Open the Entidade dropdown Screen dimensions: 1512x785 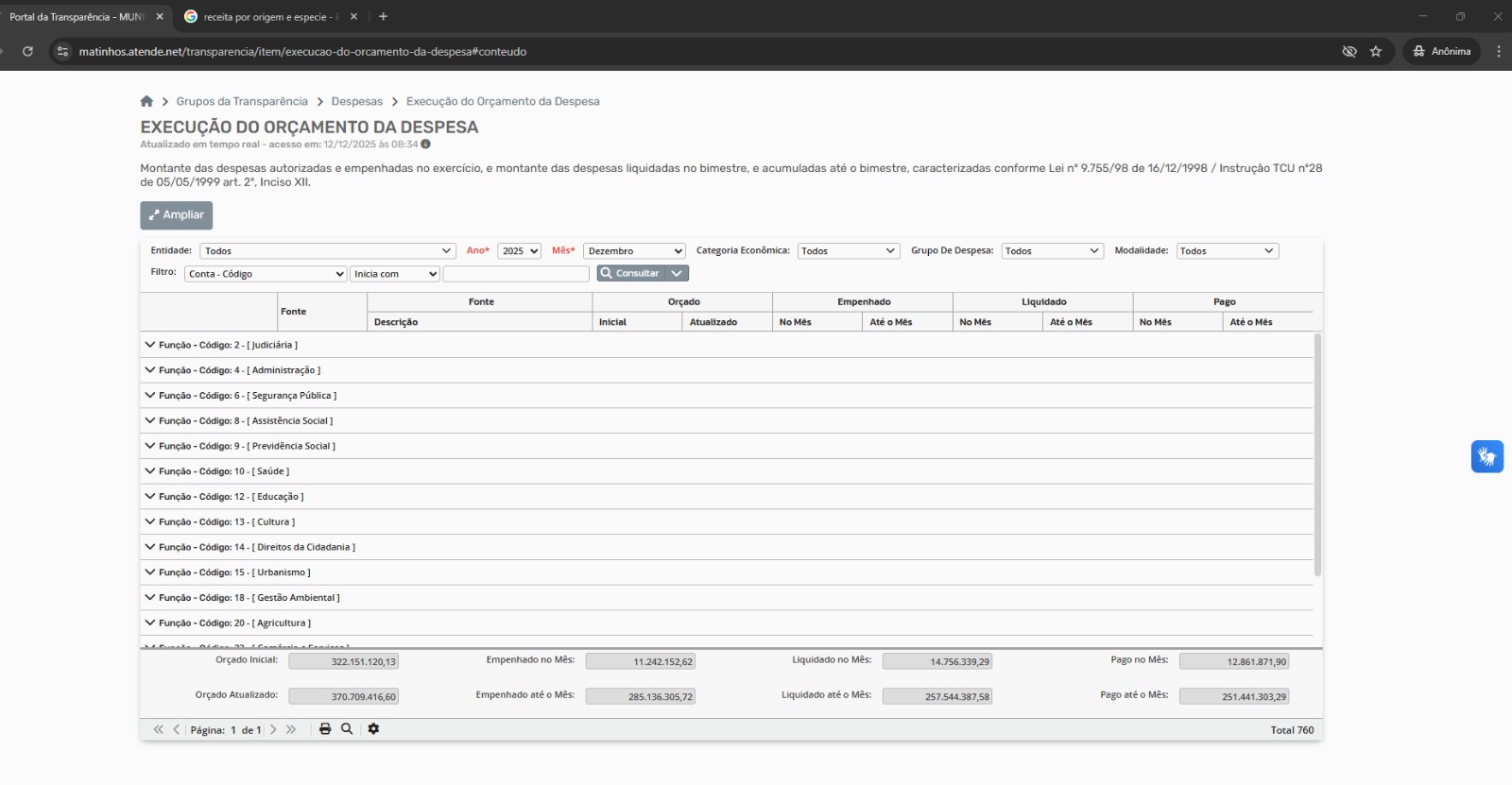tap(327, 251)
